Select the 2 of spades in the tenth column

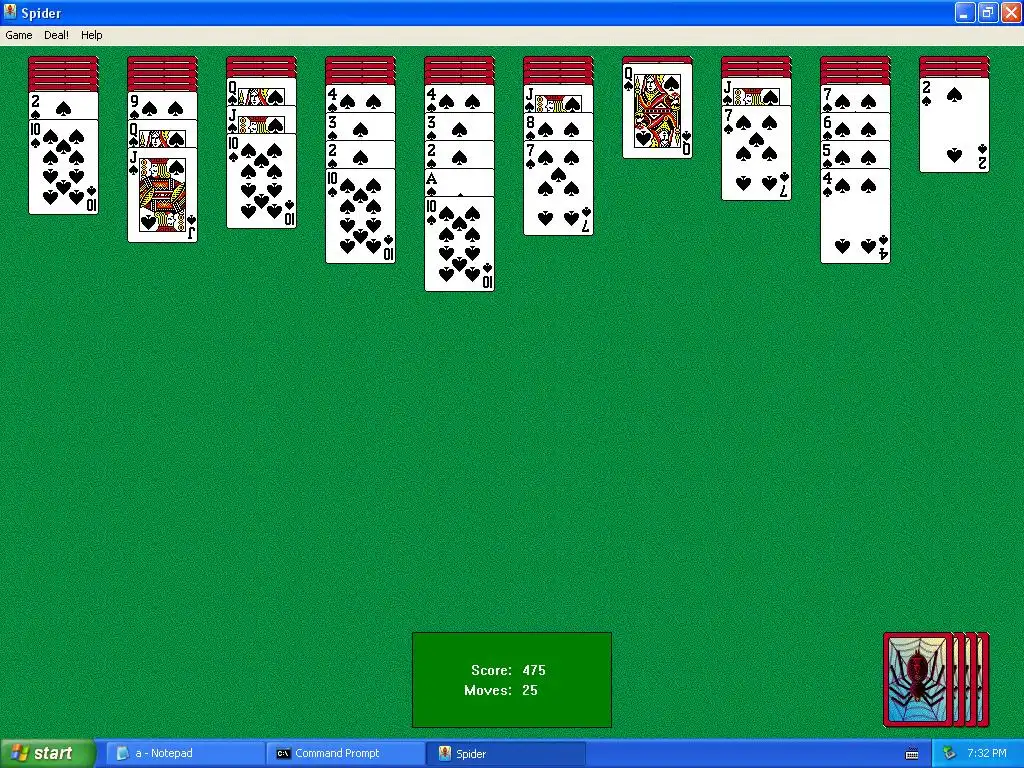[954, 124]
